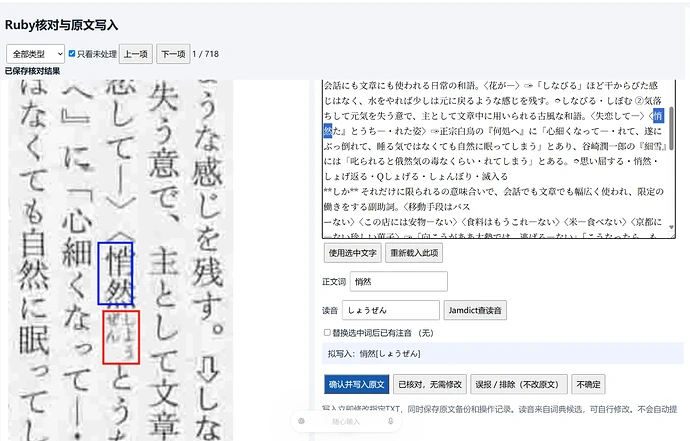Click the 已保存核对结果 status message
Screen dimensions: 690x441
[x=33, y=71]
